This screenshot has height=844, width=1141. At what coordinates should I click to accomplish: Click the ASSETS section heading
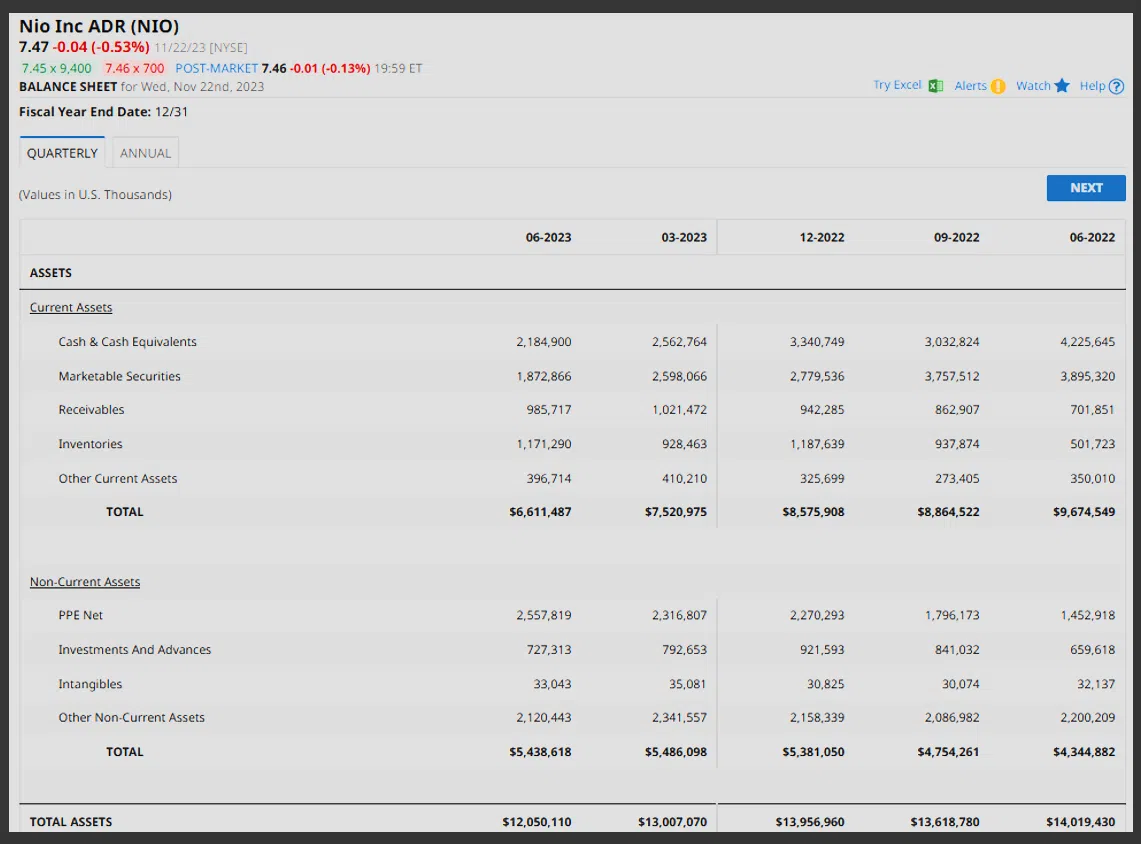(x=51, y=273)
